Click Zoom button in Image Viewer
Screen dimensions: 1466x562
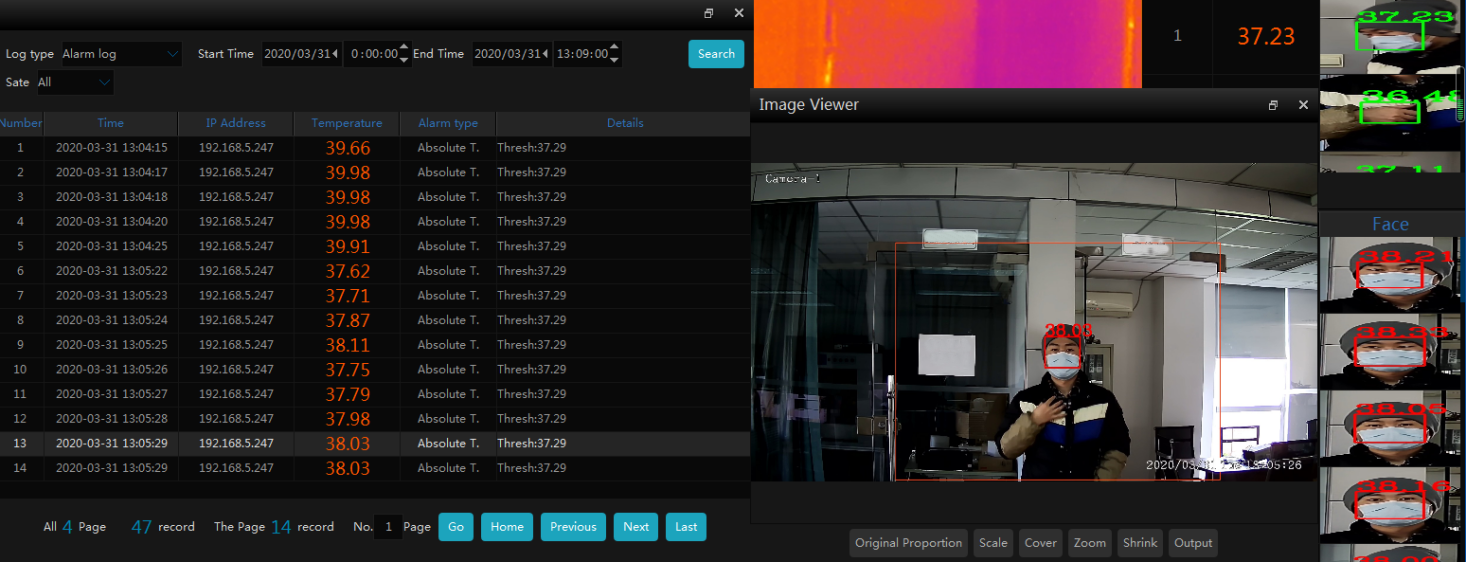click(1090, 543)
